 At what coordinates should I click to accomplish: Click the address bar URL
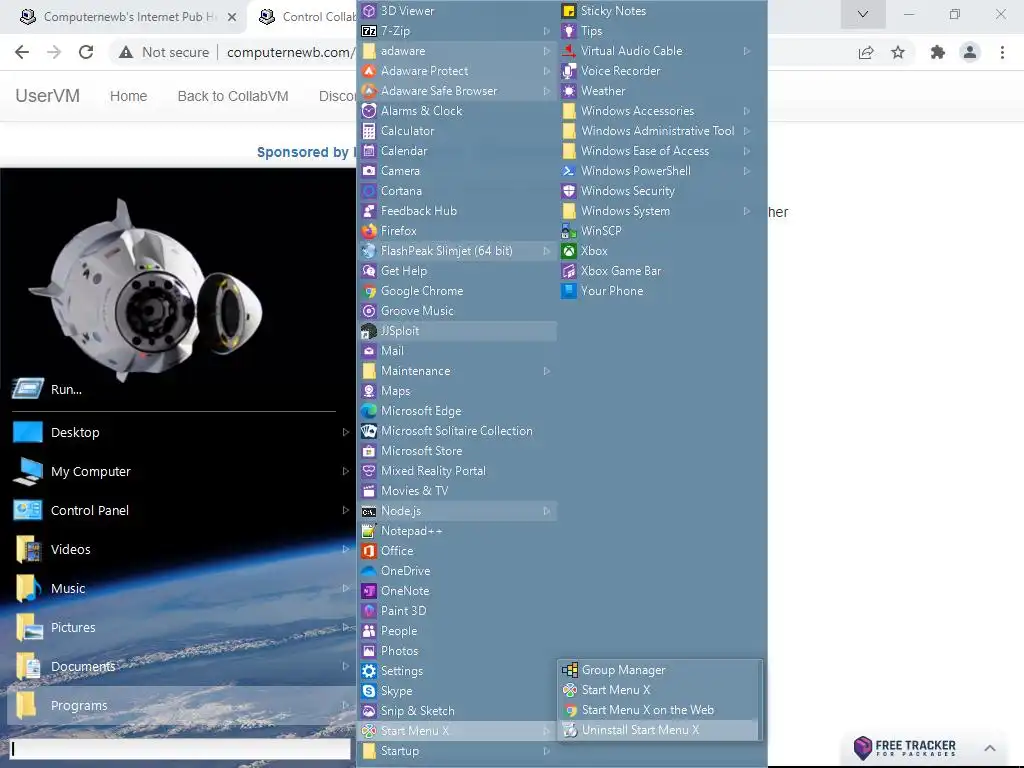click(x=291, y=52)
